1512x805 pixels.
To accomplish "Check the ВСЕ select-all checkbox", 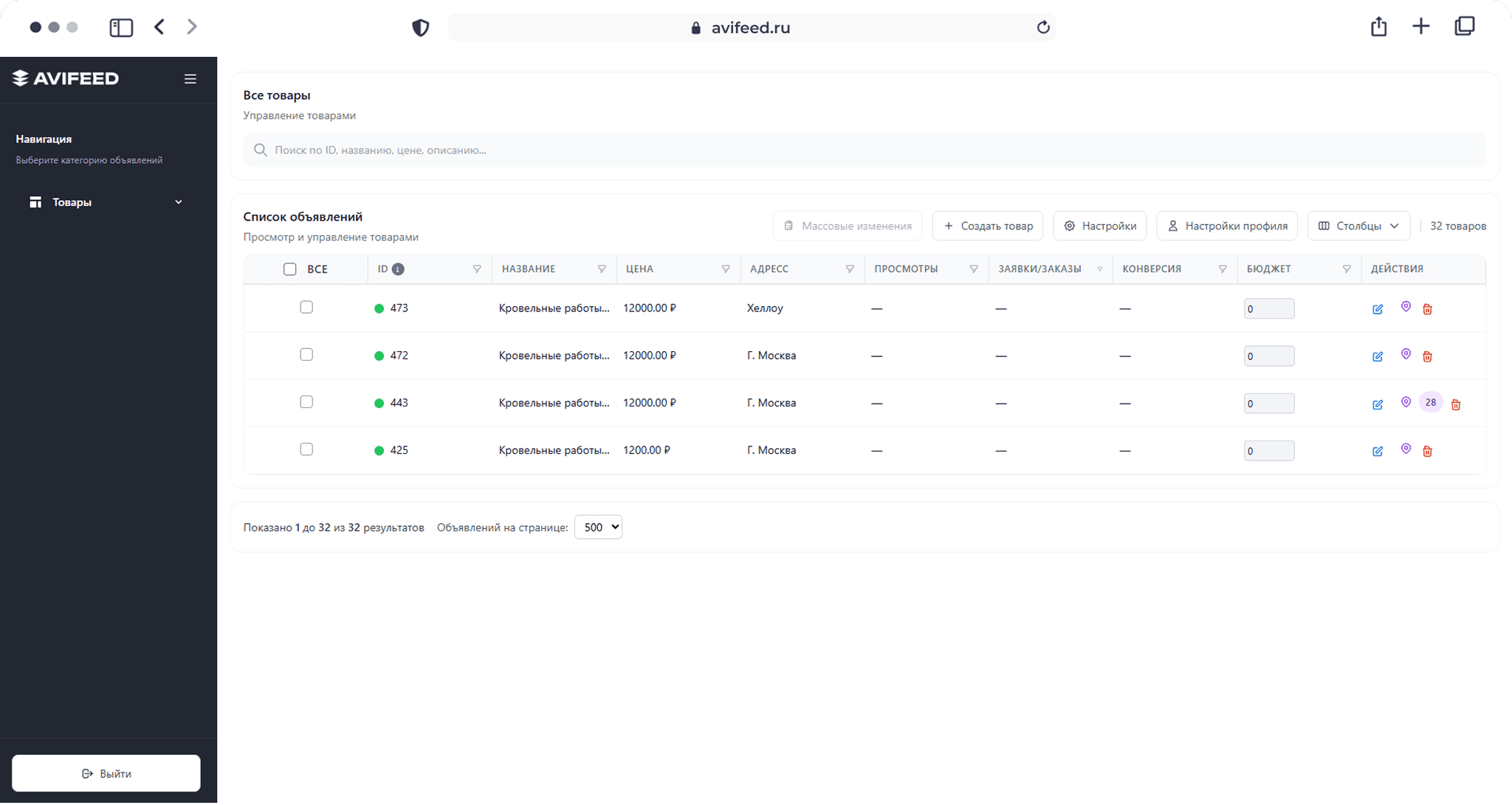I will tap(290, 269).
